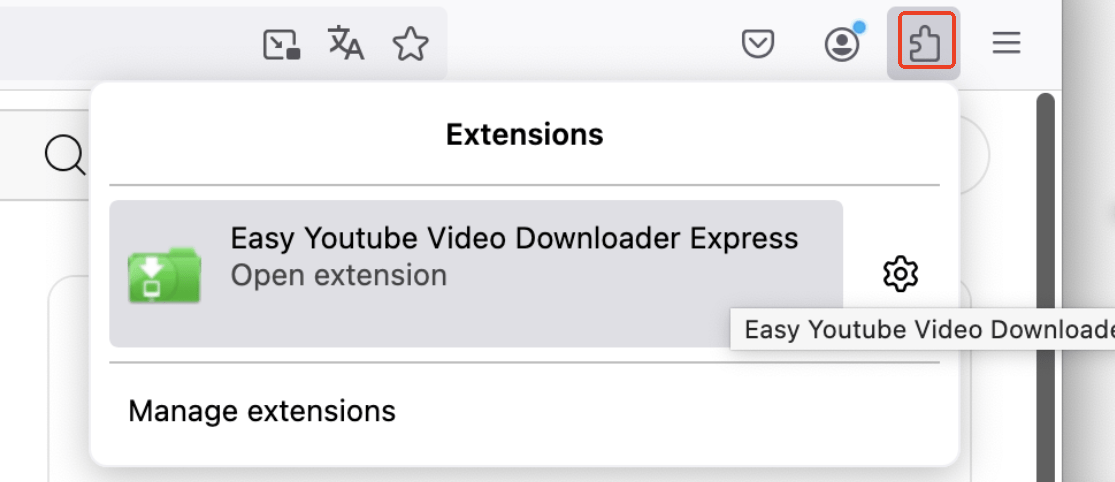Image resolution: width=1115 pixels, height=482 pixels.
Task: Click the magnifying glass search icon
Action: coord(65,156)
